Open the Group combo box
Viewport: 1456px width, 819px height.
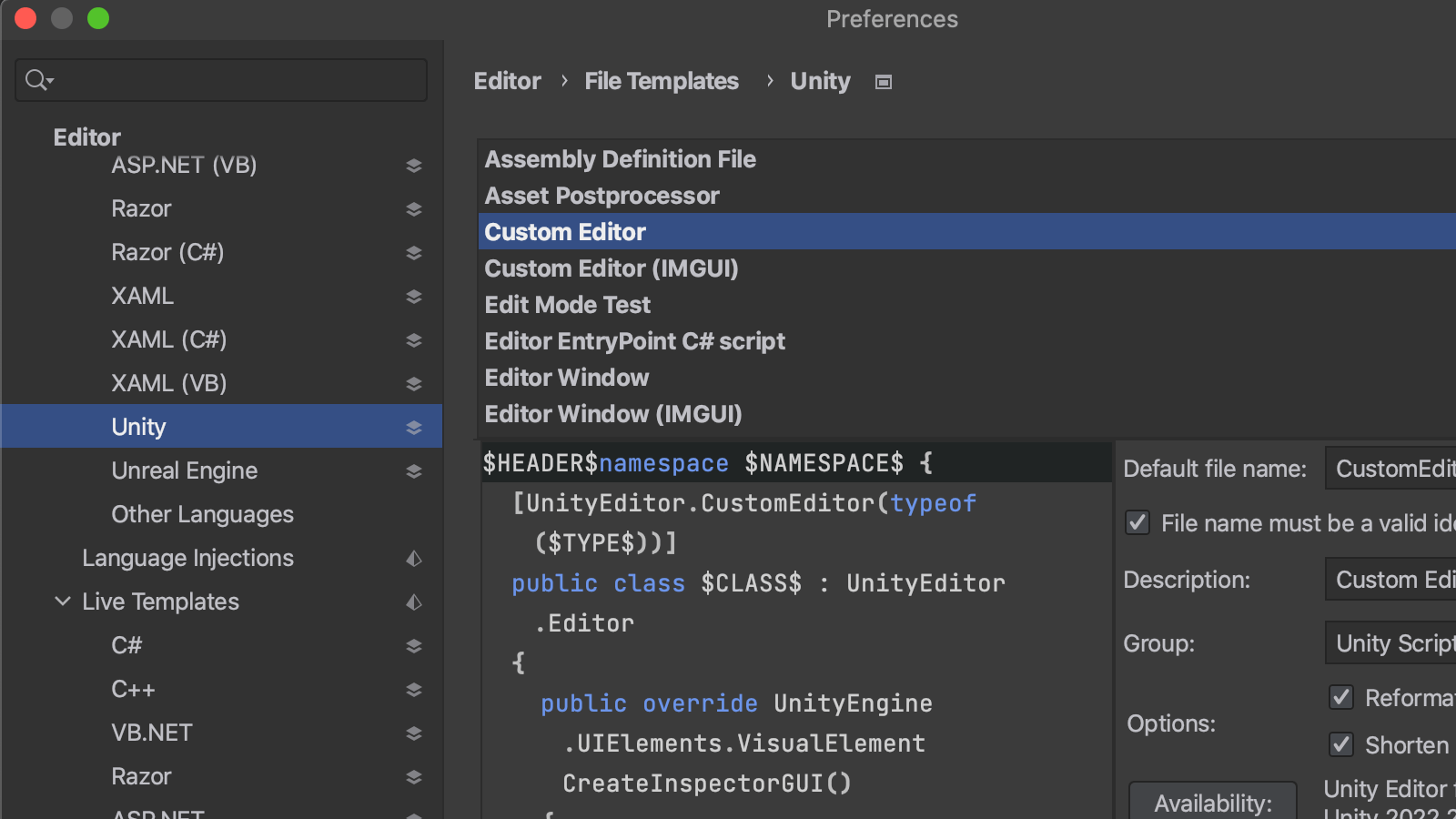1390,643
